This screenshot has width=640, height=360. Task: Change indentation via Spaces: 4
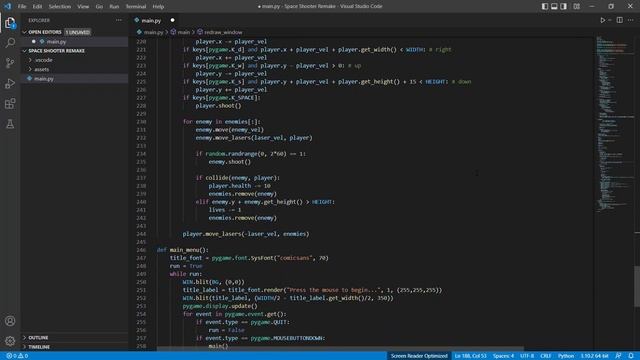click(x=503, y=356)
